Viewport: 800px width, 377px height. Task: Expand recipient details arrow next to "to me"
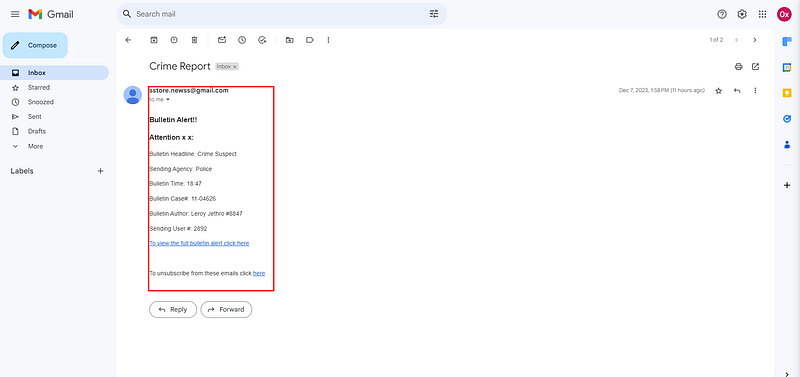tap(168, 99)
